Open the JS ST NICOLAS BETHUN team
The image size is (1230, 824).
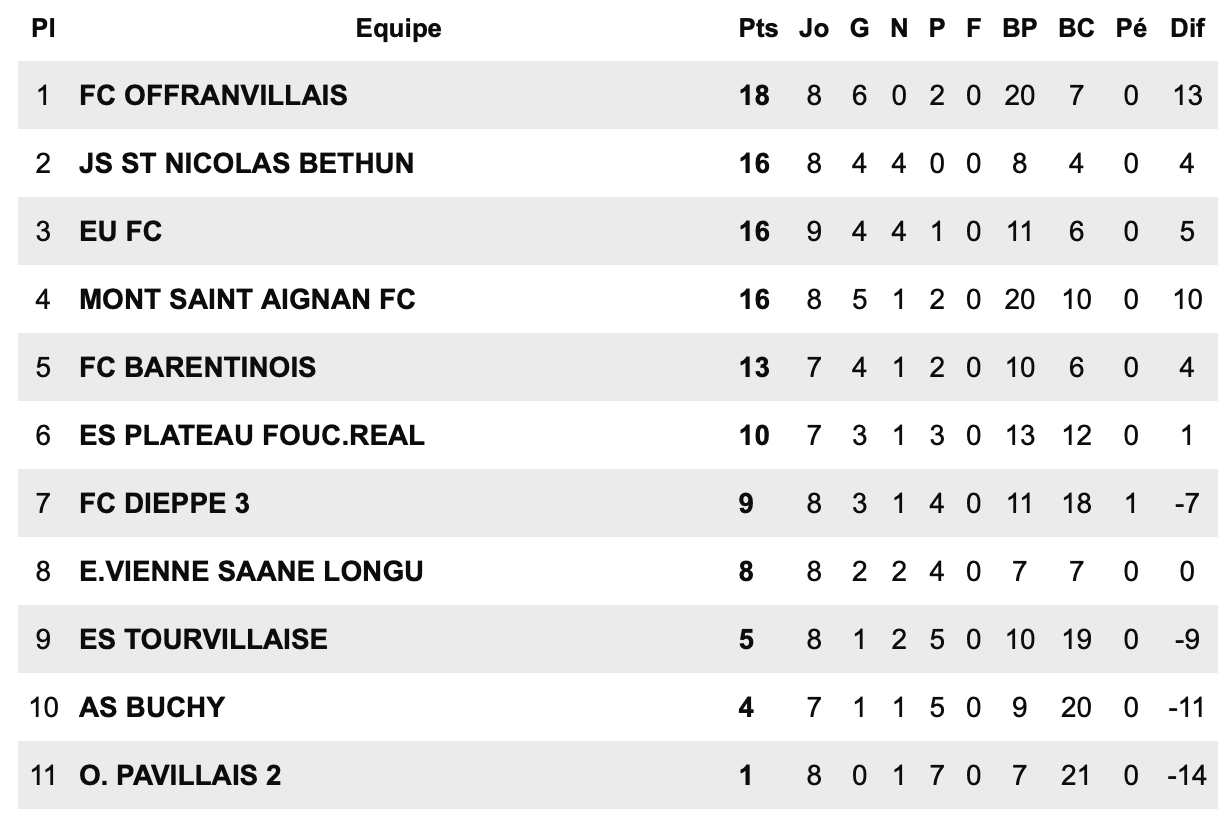(x=246, y=163)
